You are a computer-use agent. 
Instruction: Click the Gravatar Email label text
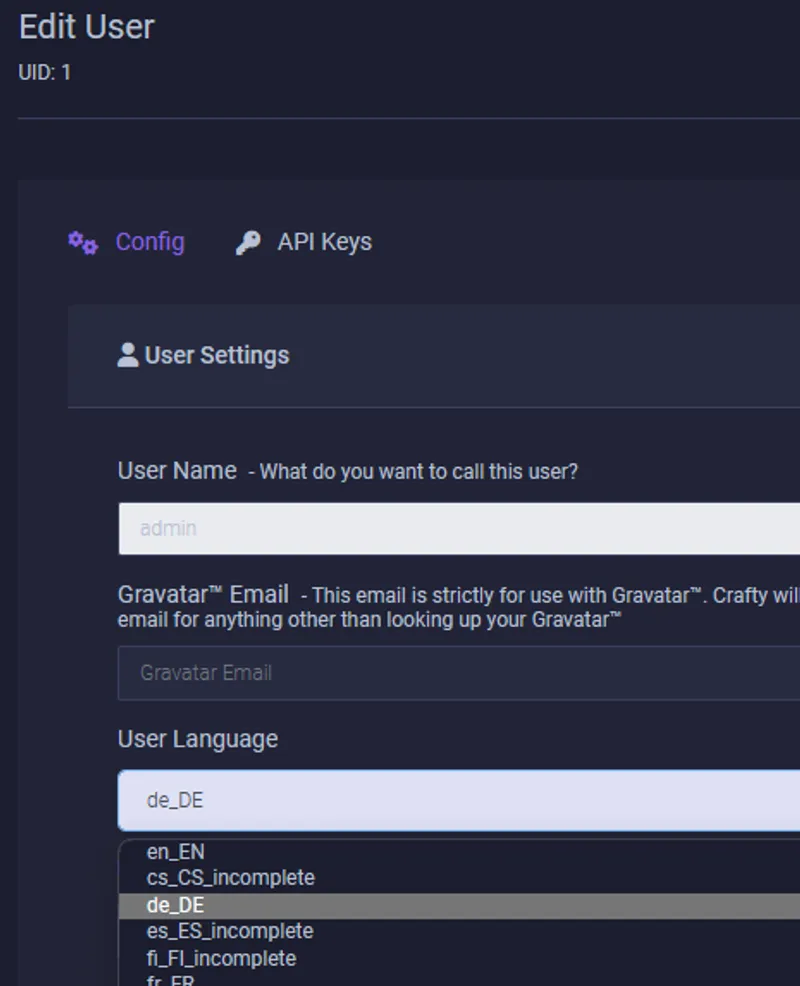click(203, 594)
